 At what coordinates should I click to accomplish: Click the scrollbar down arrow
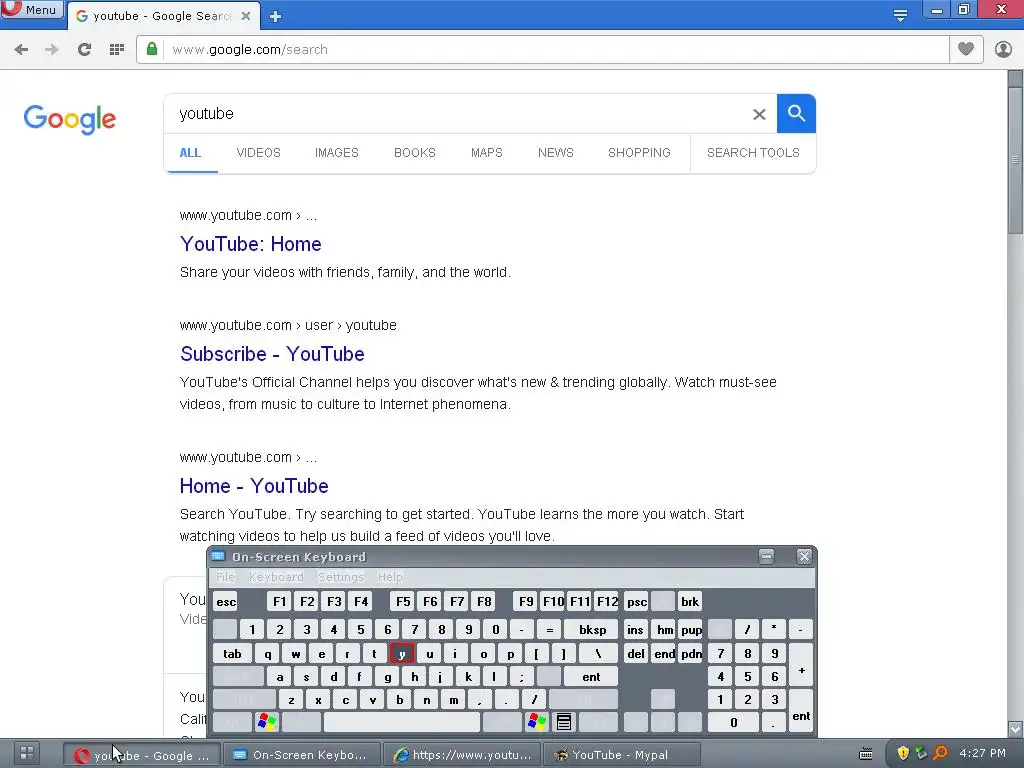point(1015,728)
